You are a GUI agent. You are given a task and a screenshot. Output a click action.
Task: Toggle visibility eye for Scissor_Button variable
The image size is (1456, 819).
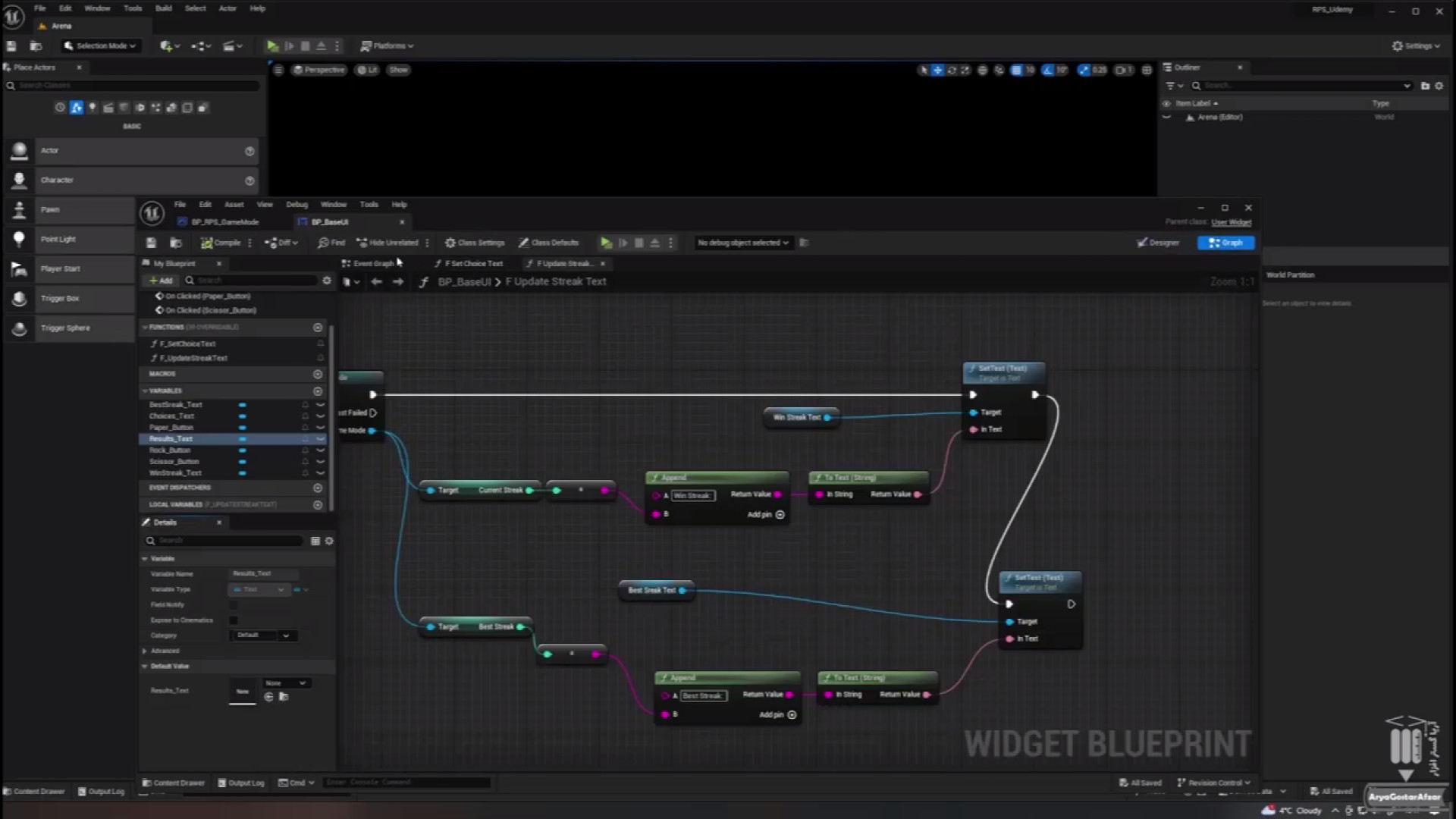click(321, 462)
